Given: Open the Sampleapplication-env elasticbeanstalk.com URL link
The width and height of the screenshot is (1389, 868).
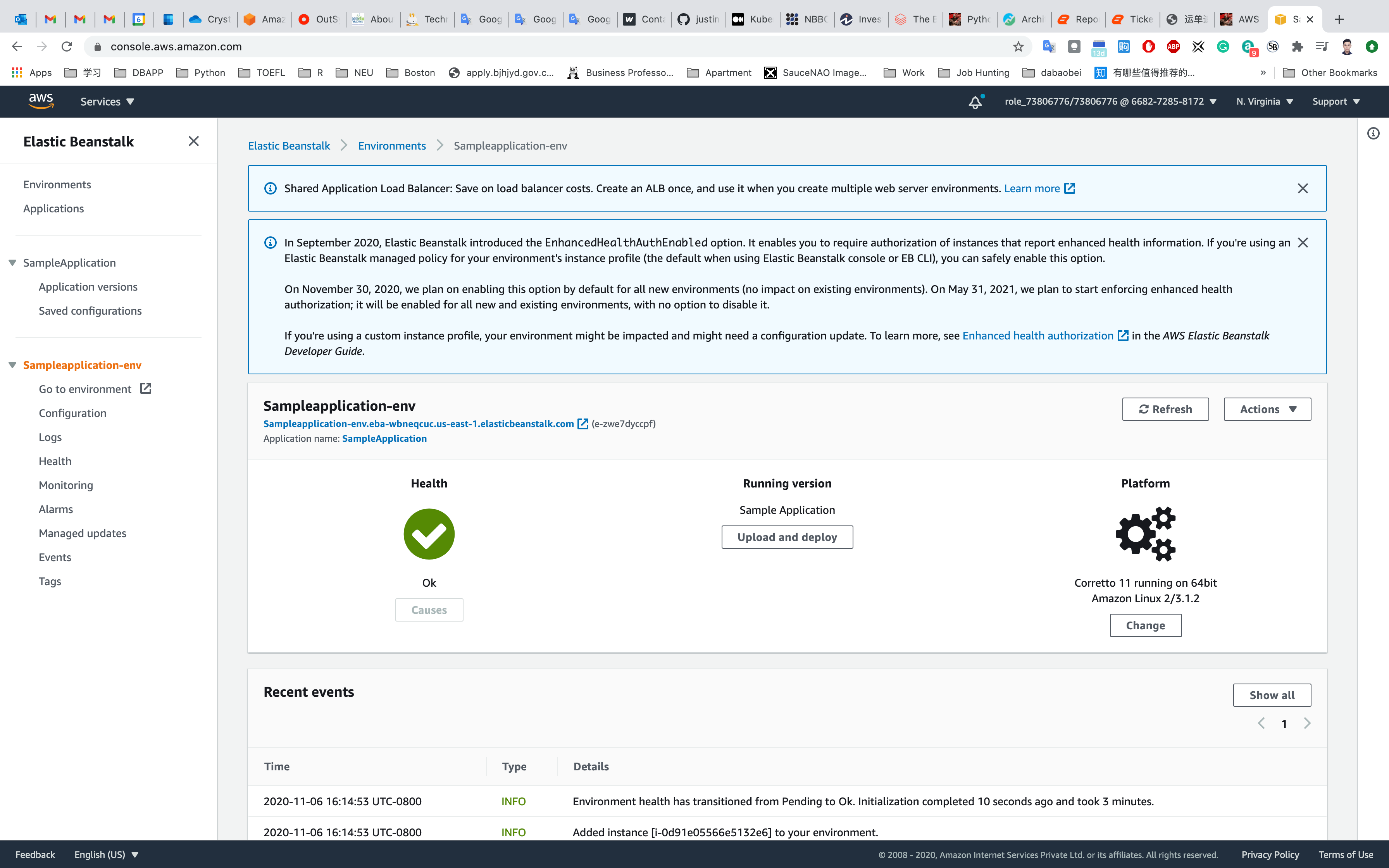Looking at the screenshot, I should pos(419,424).
